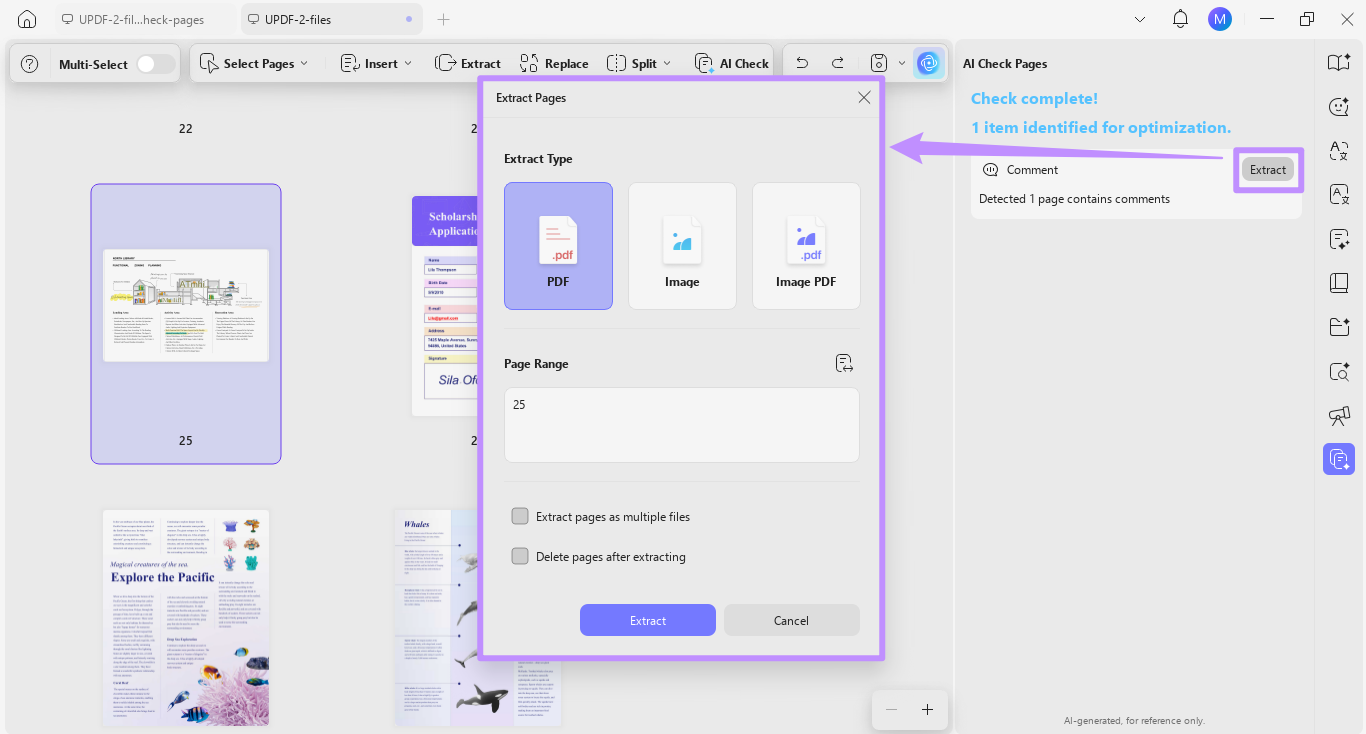Select Explore the Pacific page thumbnail
Image resolution: width=1366 pixels, height=734 pixels.
pyautogui.click(x=186, y=618)
